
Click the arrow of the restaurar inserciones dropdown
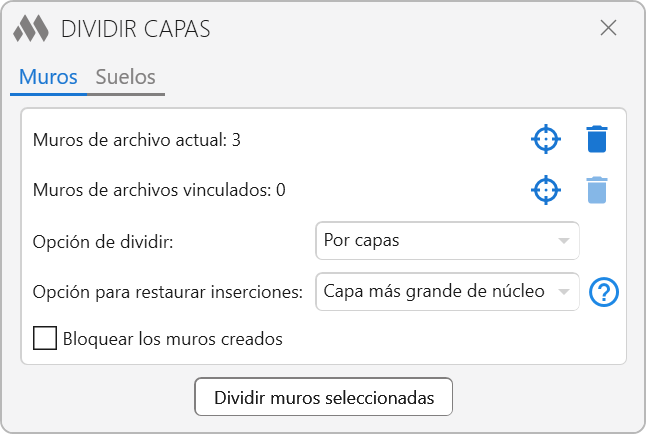564,292
